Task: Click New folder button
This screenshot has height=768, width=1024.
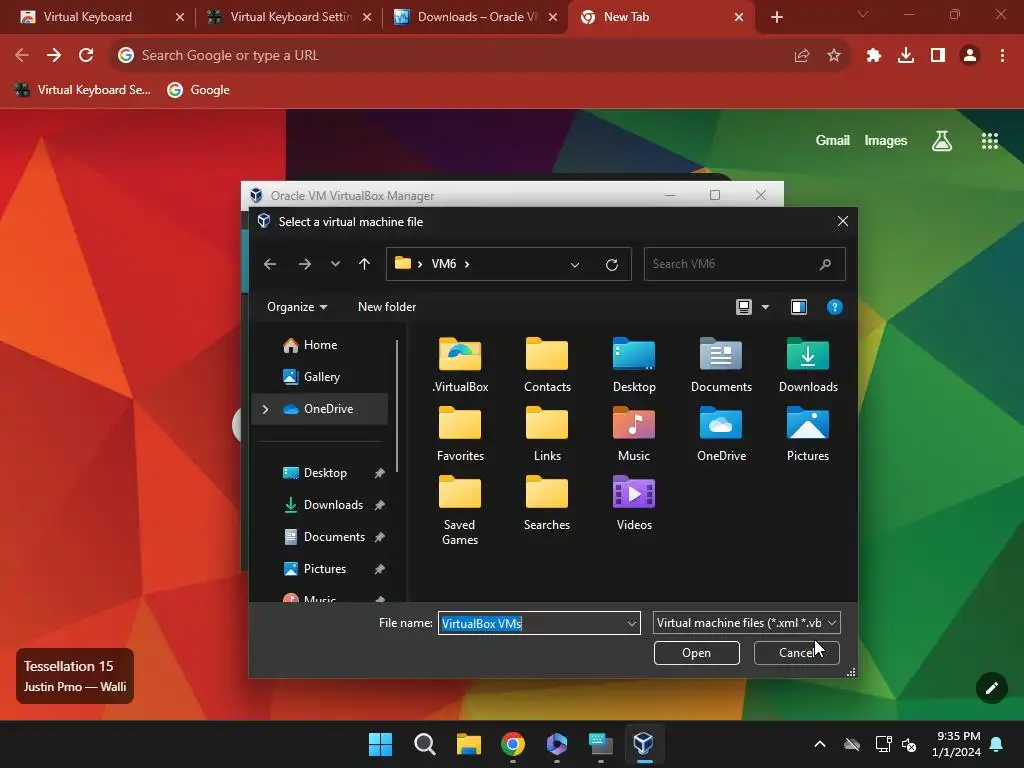Action: [387, 307]
